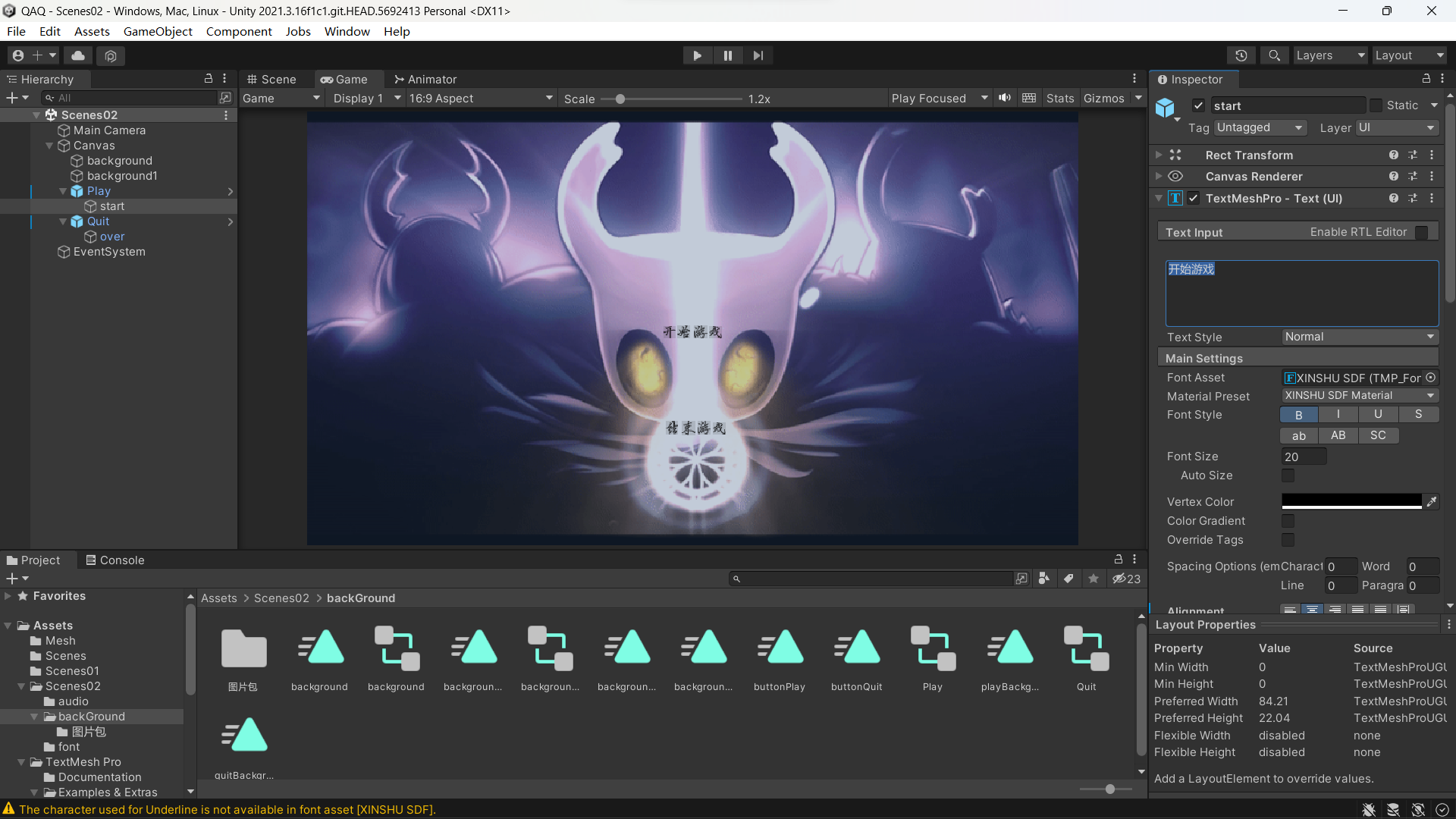This screenshot has height=819, width=1456.
Task: Switch to the Console tab
Action: (x=115, y=560)
